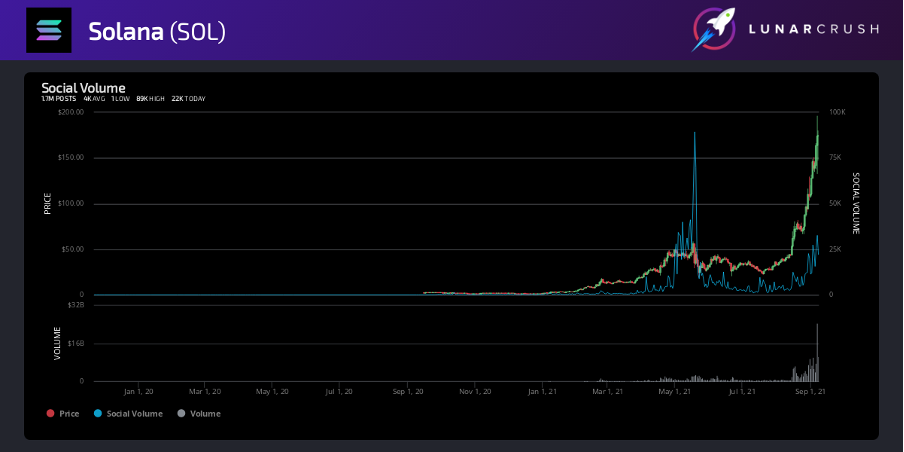Click the $50.00 price axis label

point(73,250)
